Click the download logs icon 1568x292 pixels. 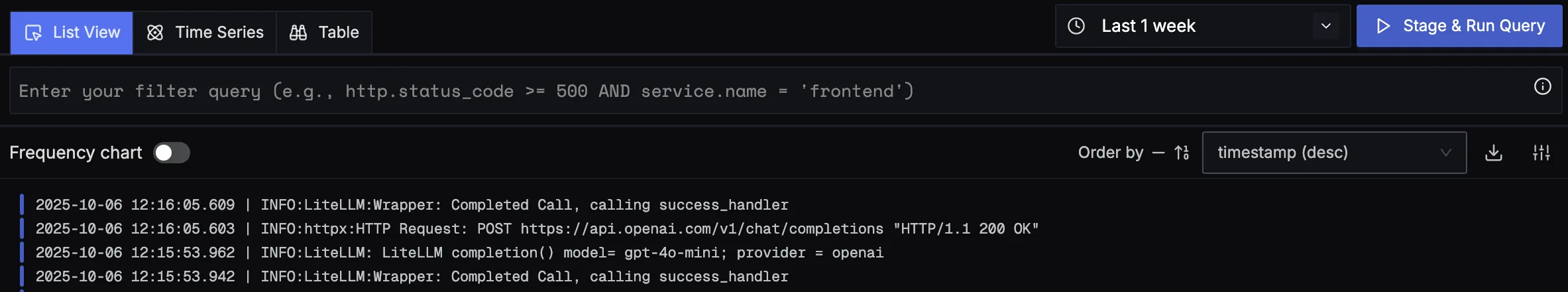point(1493,153)
